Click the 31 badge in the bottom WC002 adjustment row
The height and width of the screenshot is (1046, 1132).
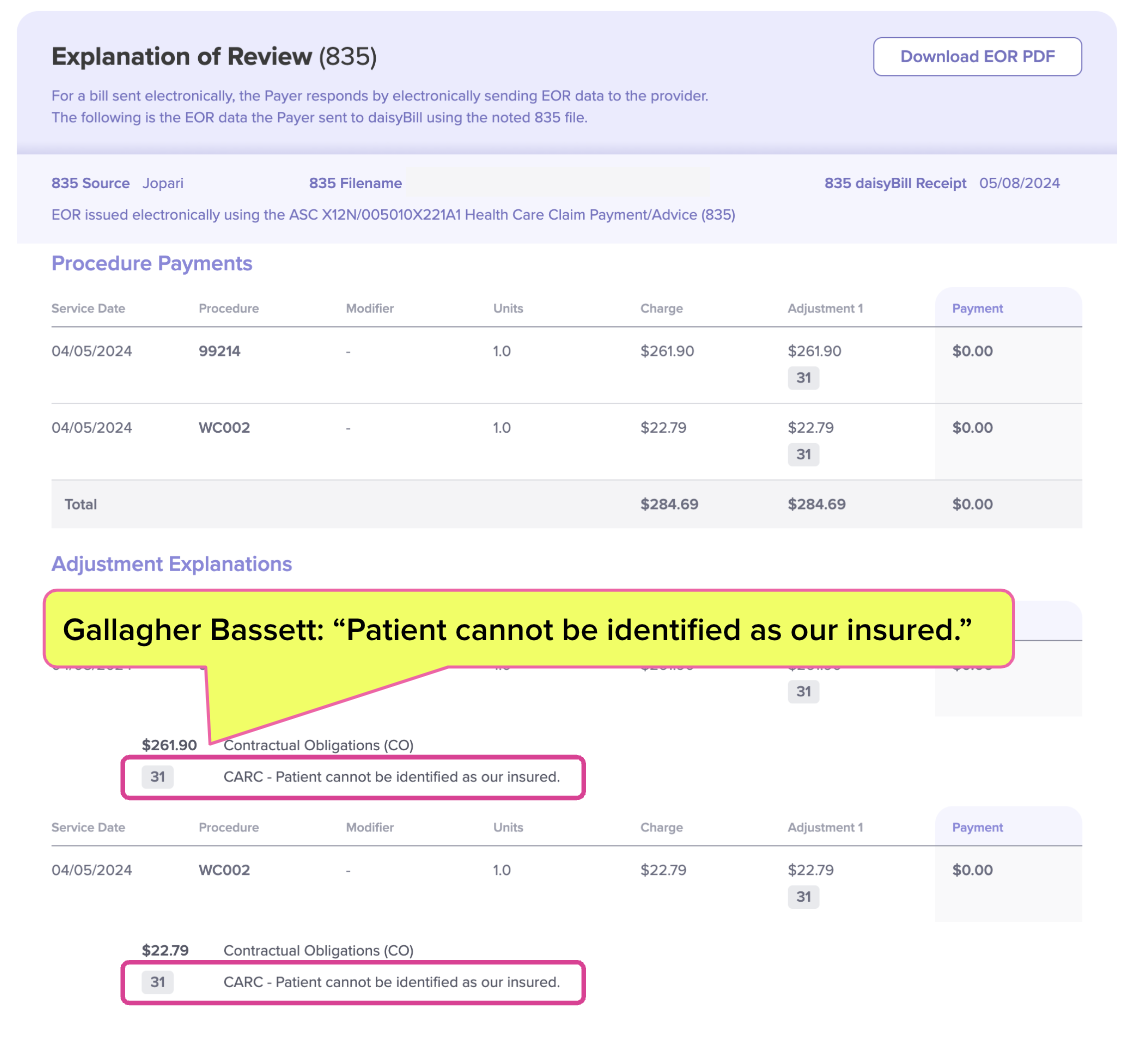[803, 897]
